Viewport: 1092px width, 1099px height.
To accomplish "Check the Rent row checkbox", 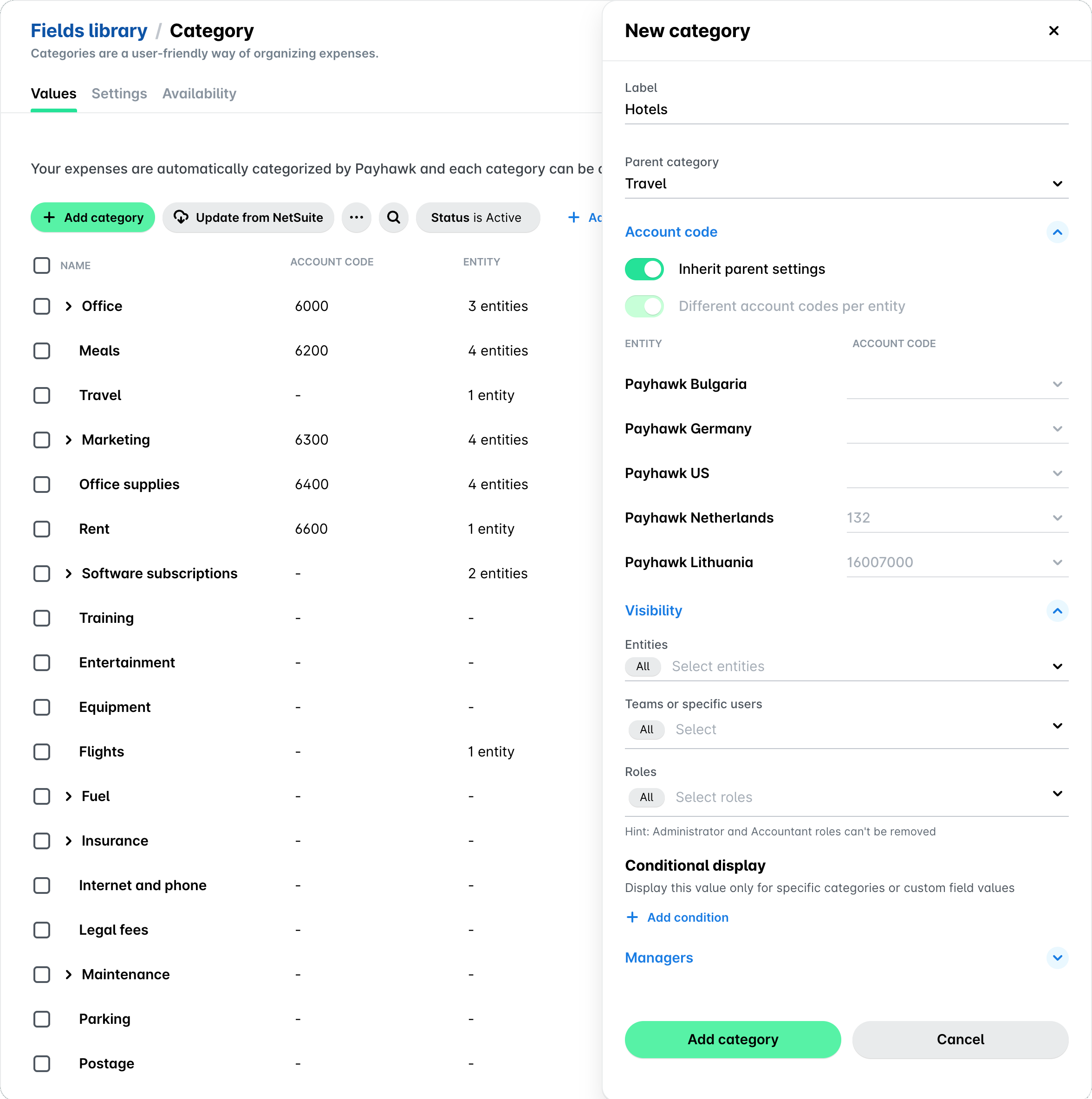I will click(41, 529).
